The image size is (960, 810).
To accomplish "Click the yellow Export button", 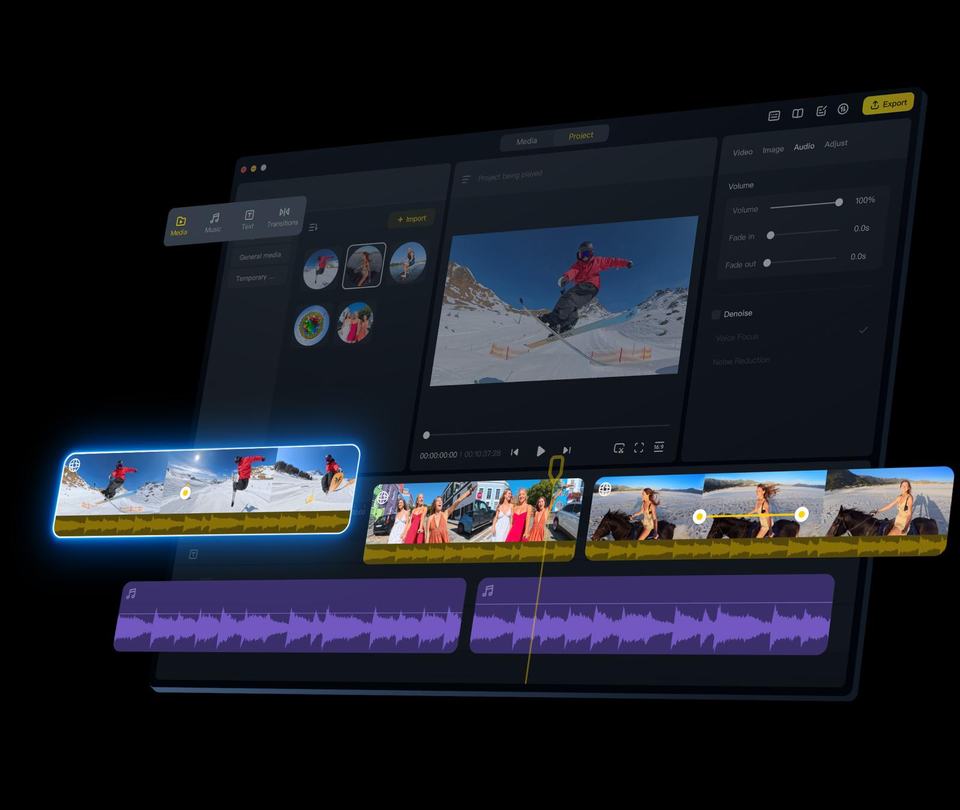I will tap(888, 103).
